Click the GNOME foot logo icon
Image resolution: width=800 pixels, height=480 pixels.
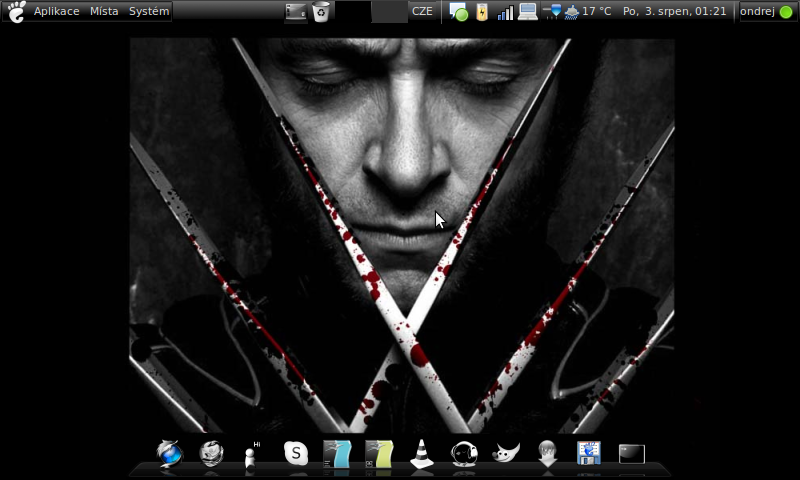(x=17, y=11)
